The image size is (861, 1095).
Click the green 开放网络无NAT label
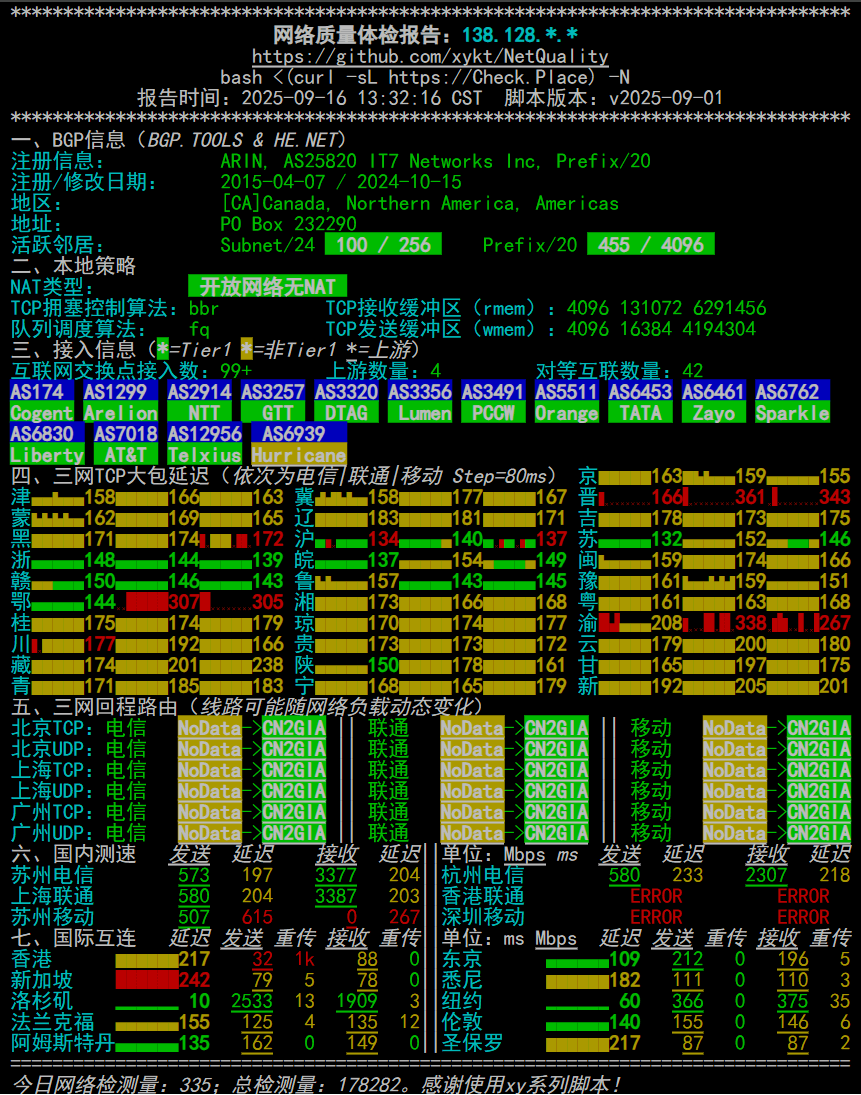coord(267,287)
